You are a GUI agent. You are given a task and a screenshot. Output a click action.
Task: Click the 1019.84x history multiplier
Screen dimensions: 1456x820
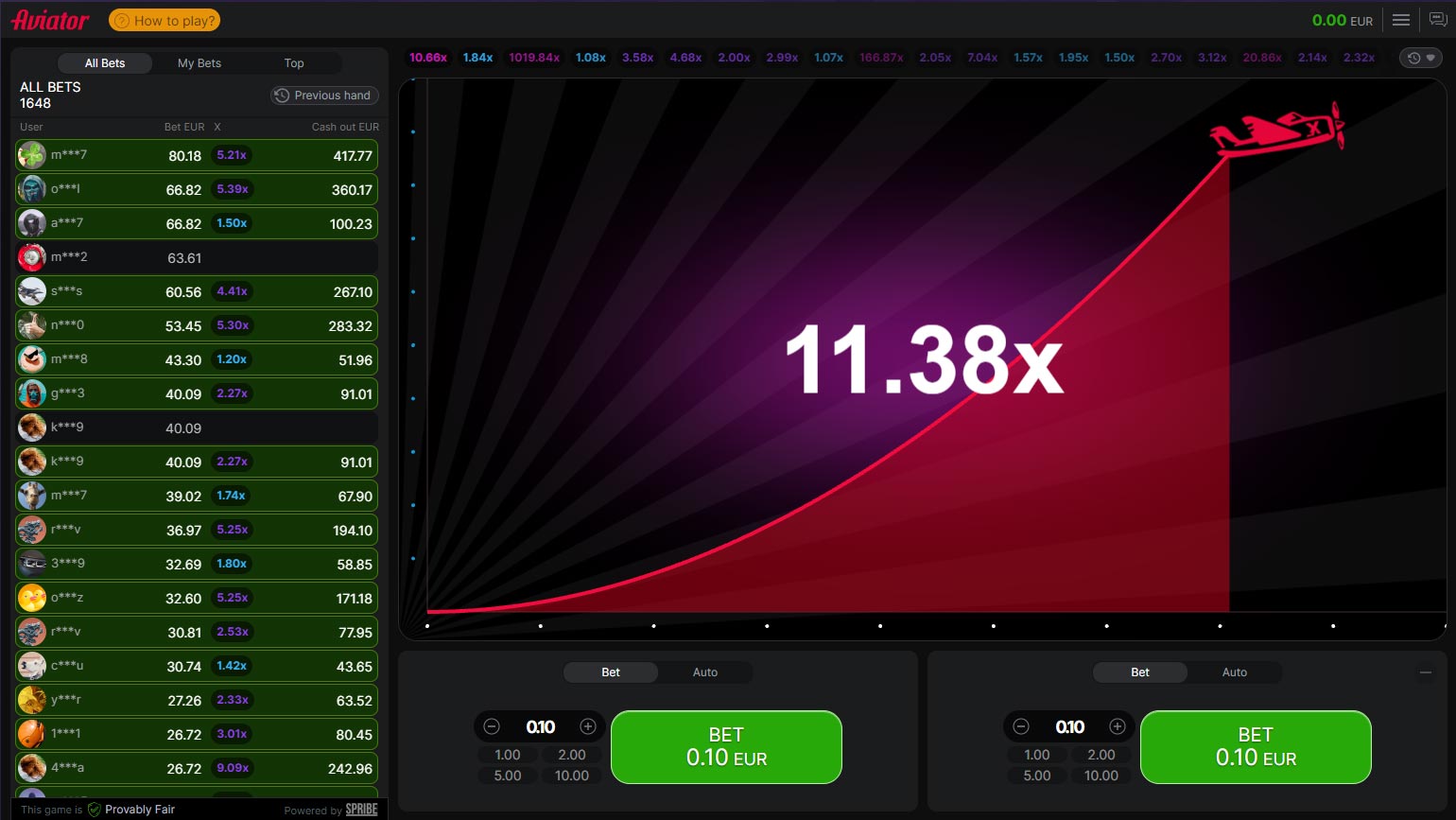(x=534, y=58)
